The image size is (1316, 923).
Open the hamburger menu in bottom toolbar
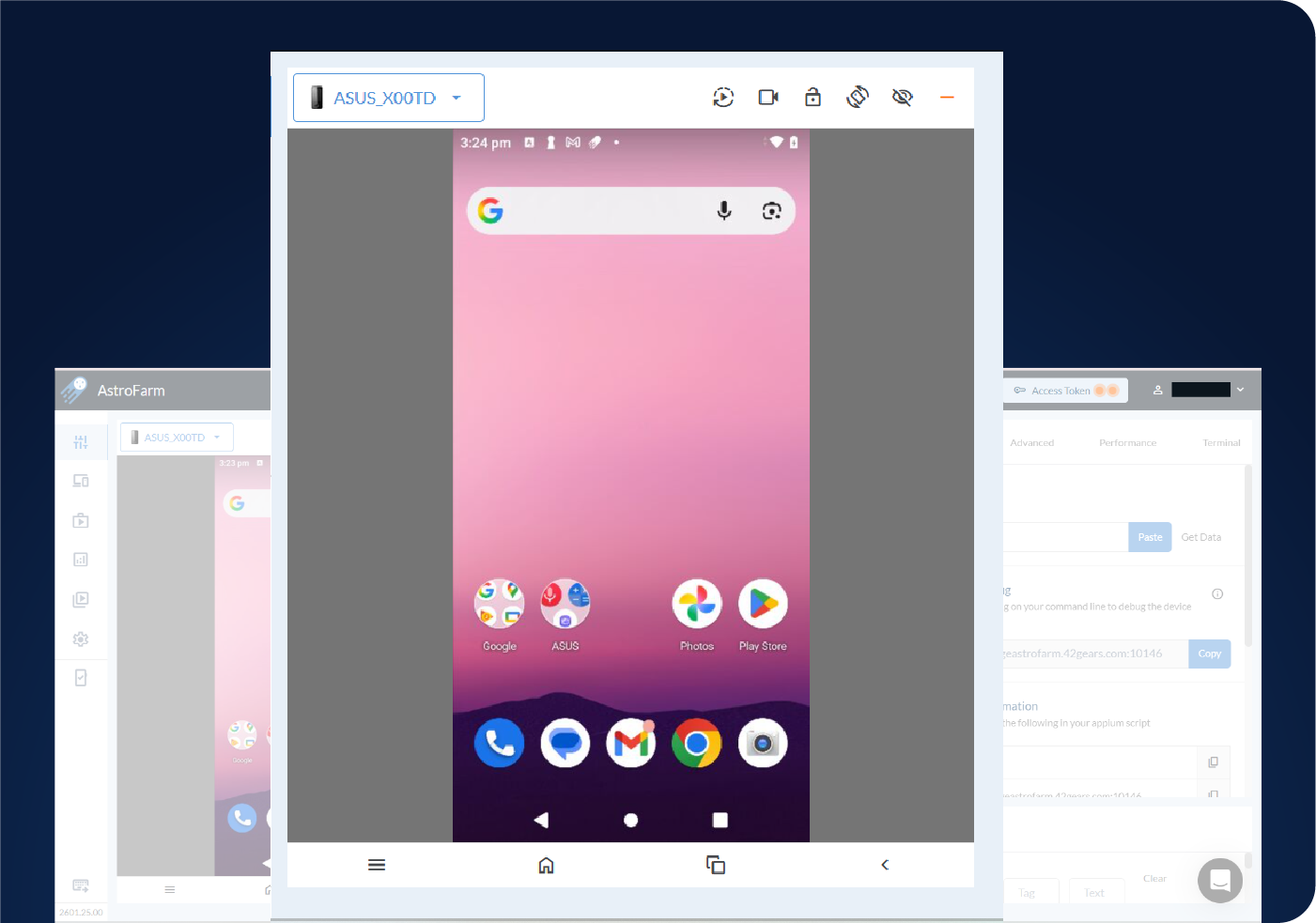pyautogui.click(x=377, y=865)
